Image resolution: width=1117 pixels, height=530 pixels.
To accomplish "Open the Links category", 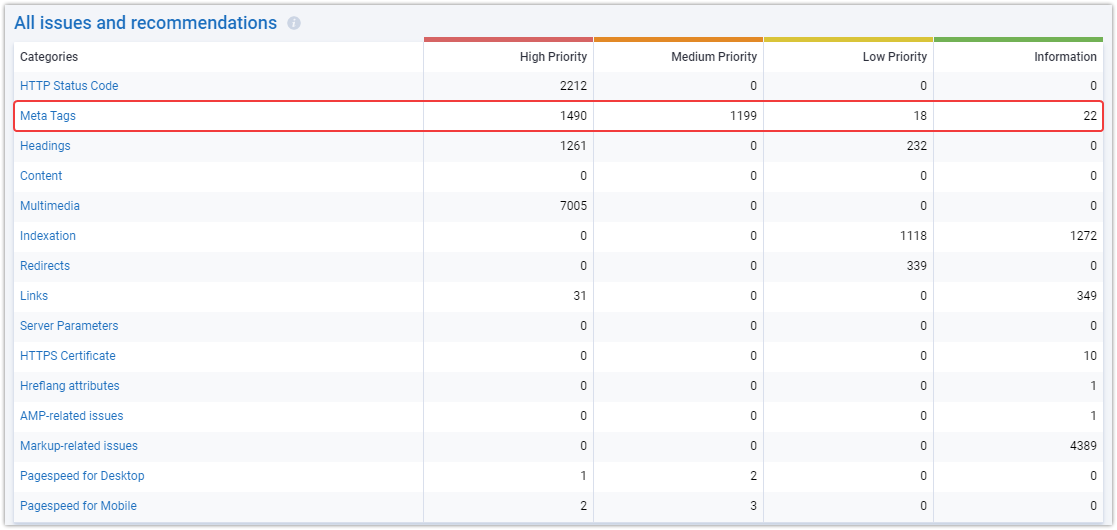I will (34, 296).
